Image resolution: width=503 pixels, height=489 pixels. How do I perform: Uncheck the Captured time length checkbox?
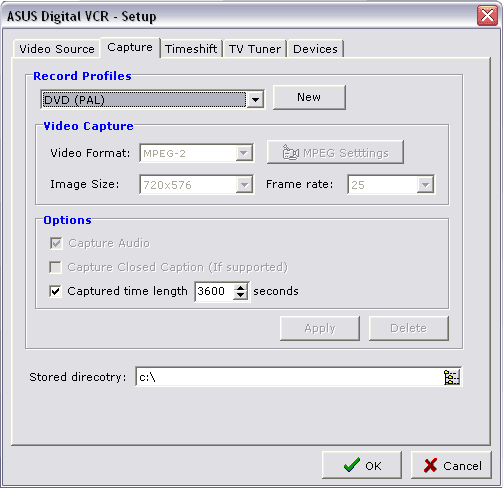pos(55,291)
